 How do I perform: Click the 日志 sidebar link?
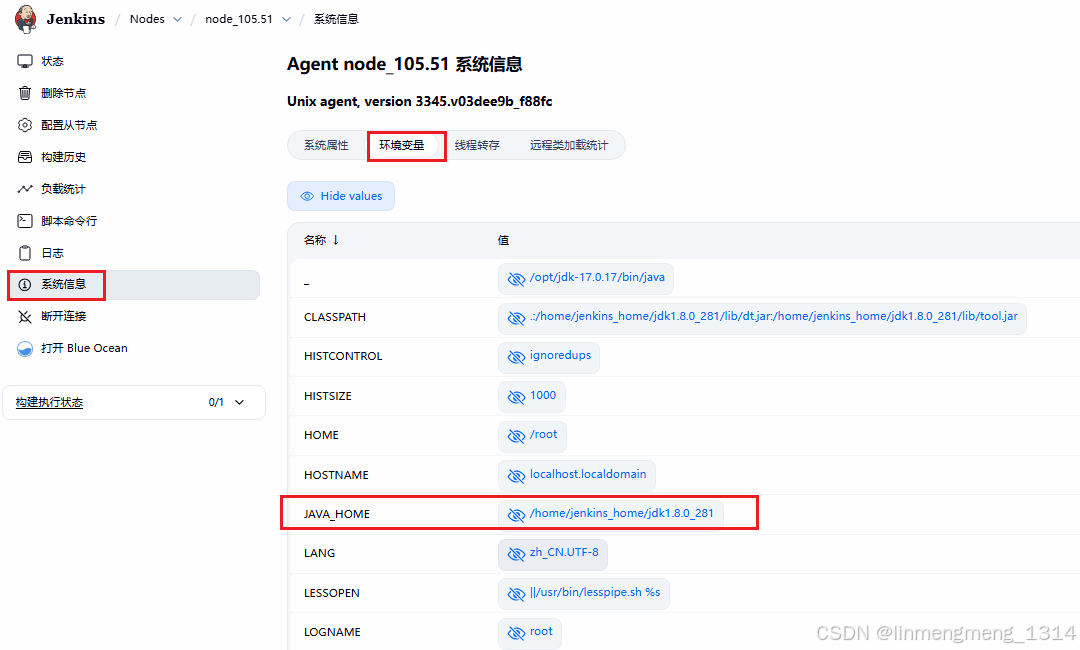coord(52,253)
